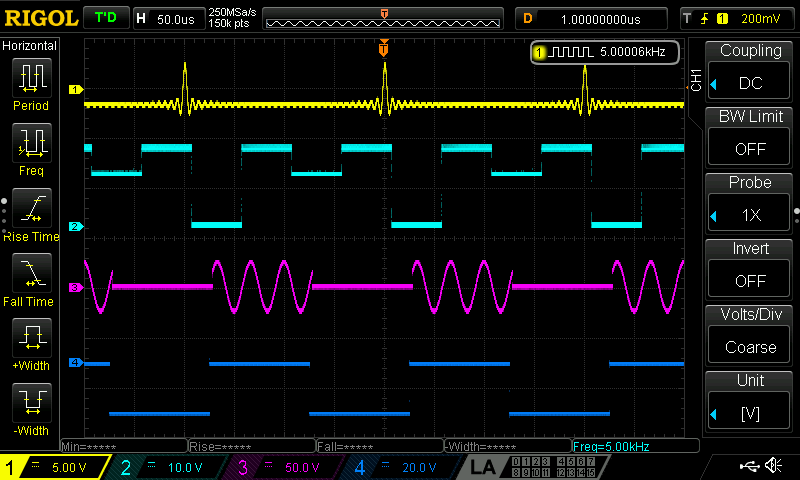The width and height of the screenshot is (800, 480).
Task: Select the Freq measurement icon
Action: pos(31,146)
